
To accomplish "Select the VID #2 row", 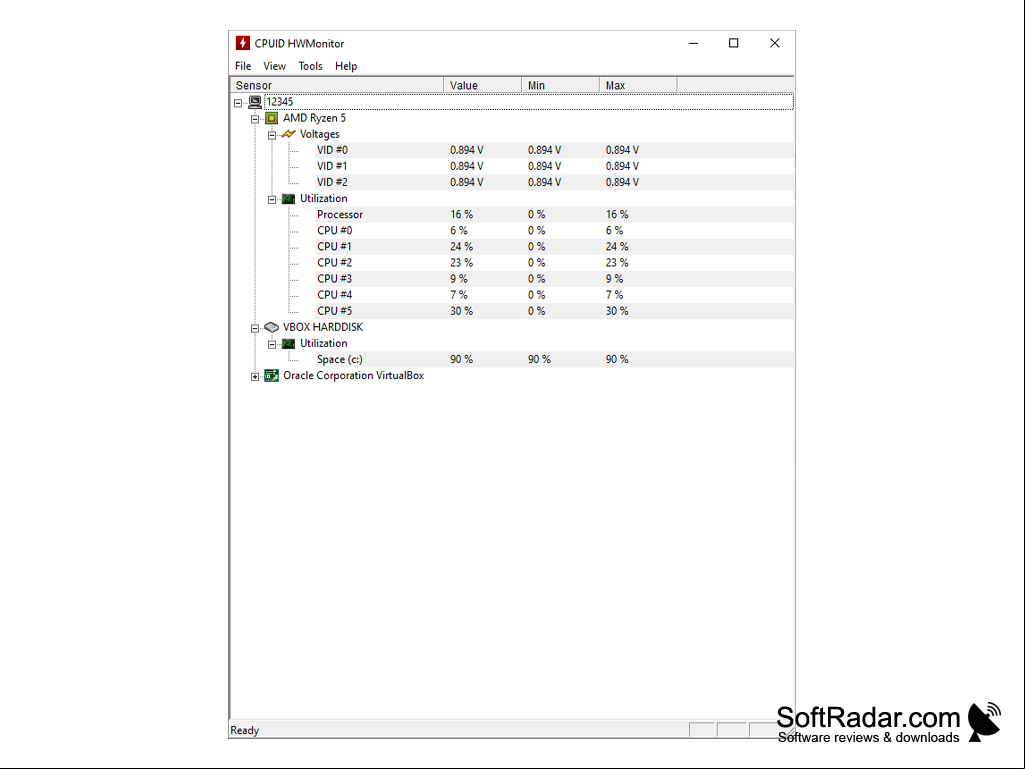I will (x=554, y=182).
